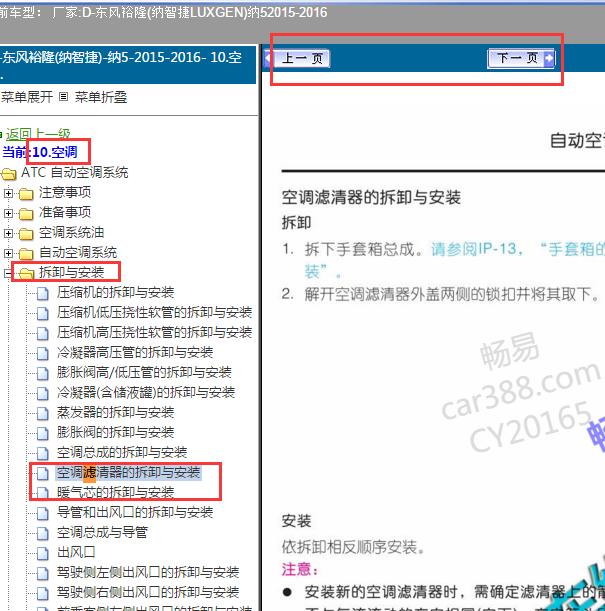Click the 空调滤清器的拆卸与安装 content heading
This screenshot has height=611, width=605.
[x=371, y=197]
